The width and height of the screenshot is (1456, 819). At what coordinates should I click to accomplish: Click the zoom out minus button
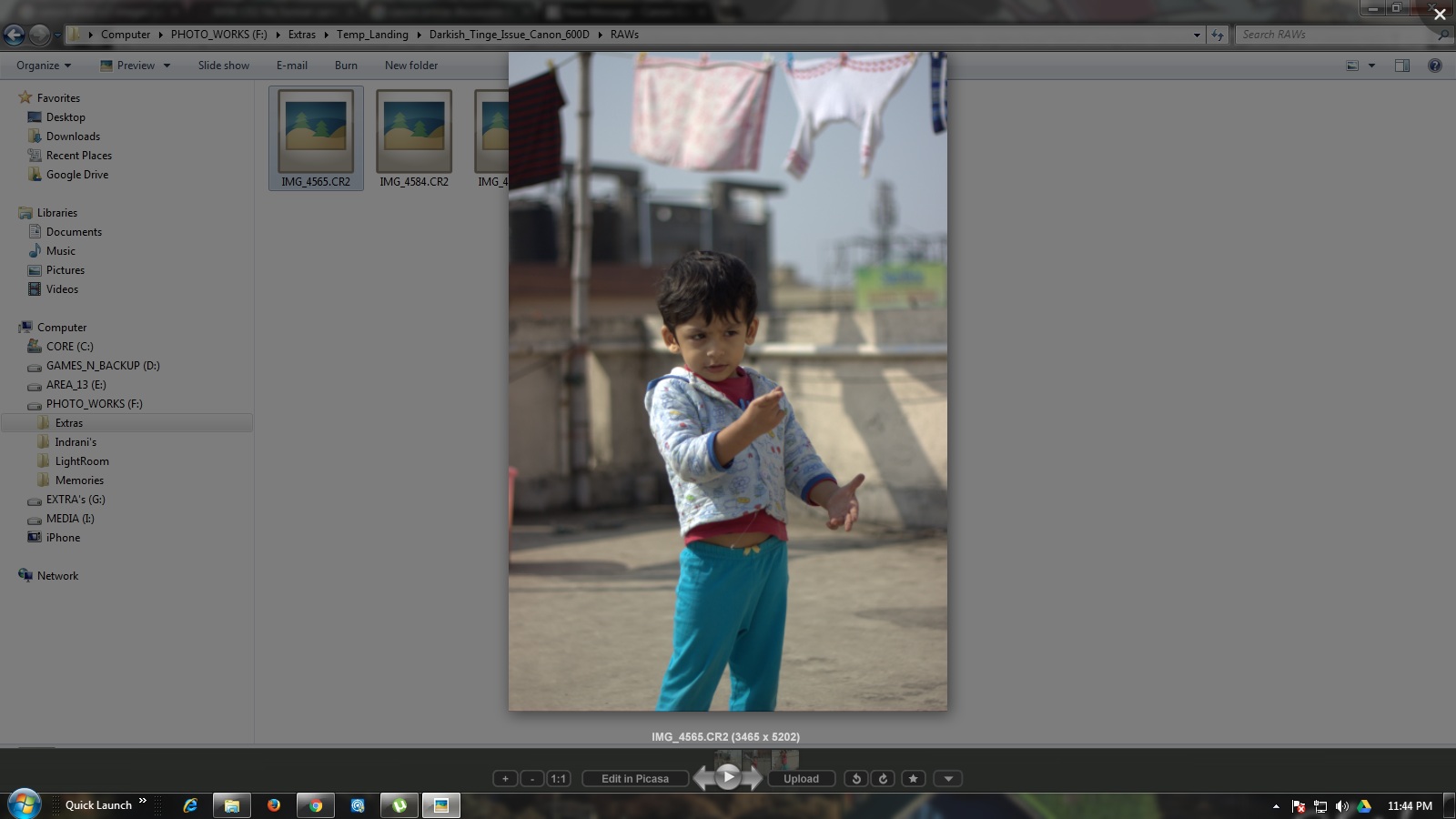(x=532, y=779)
